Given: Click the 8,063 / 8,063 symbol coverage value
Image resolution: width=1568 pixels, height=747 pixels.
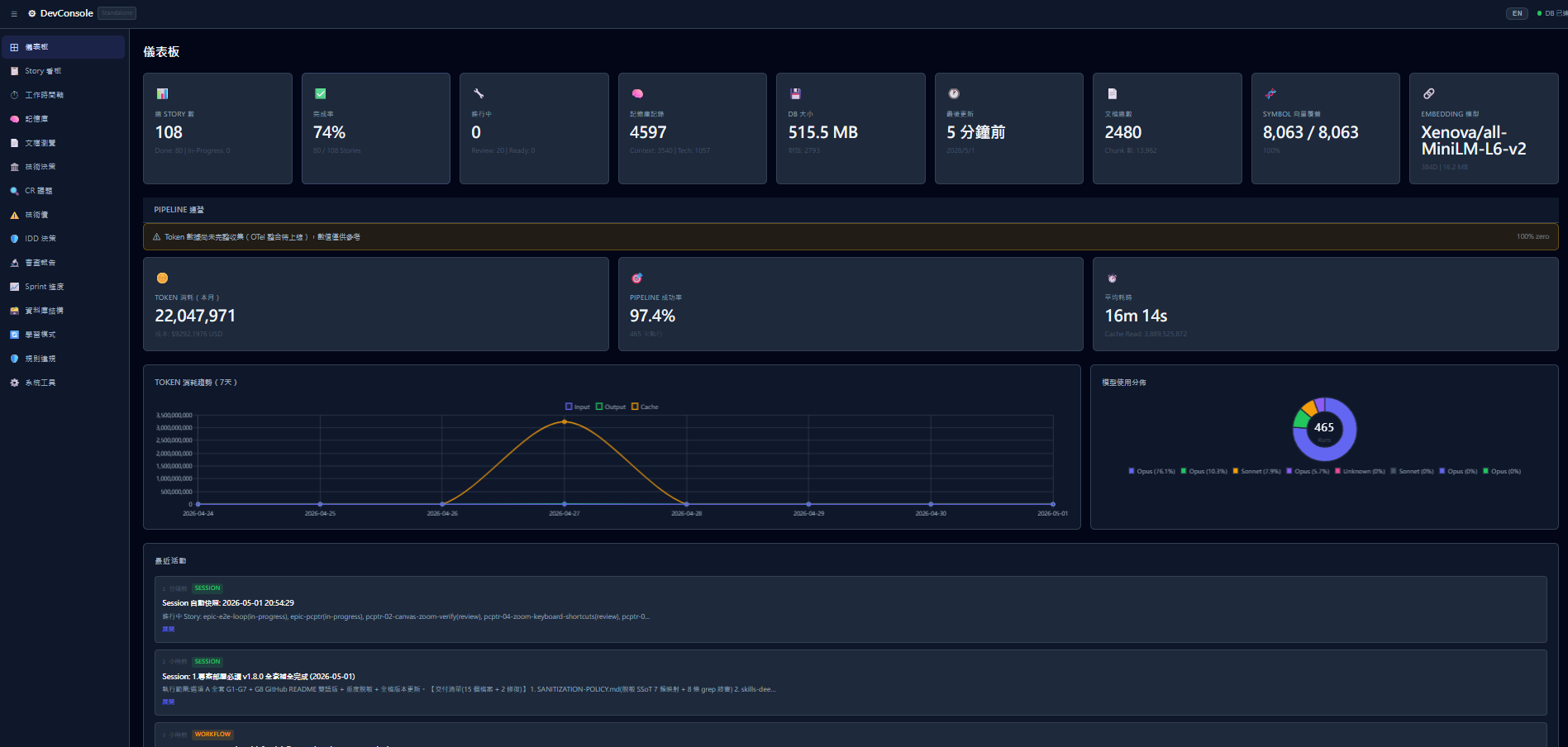Looking at the screenshot, I should pyautogui.click(x=1310, y=132).
